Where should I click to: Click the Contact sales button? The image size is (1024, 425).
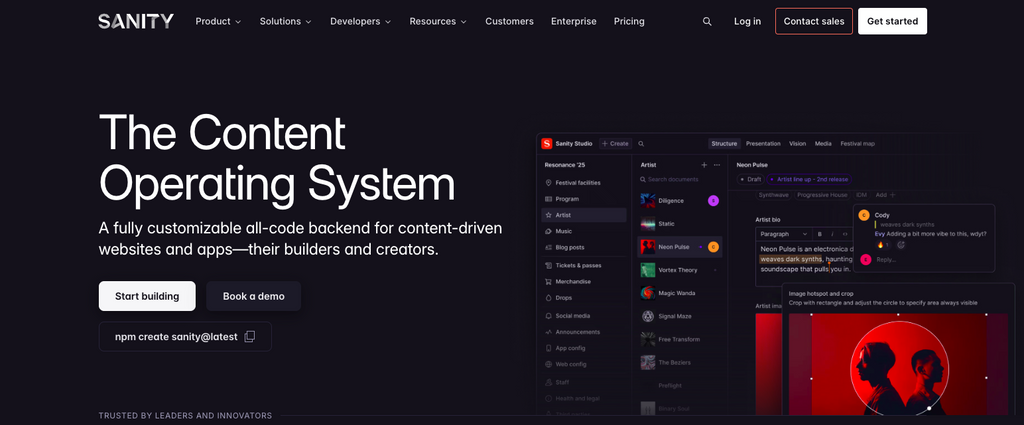(x=814, y=22)
